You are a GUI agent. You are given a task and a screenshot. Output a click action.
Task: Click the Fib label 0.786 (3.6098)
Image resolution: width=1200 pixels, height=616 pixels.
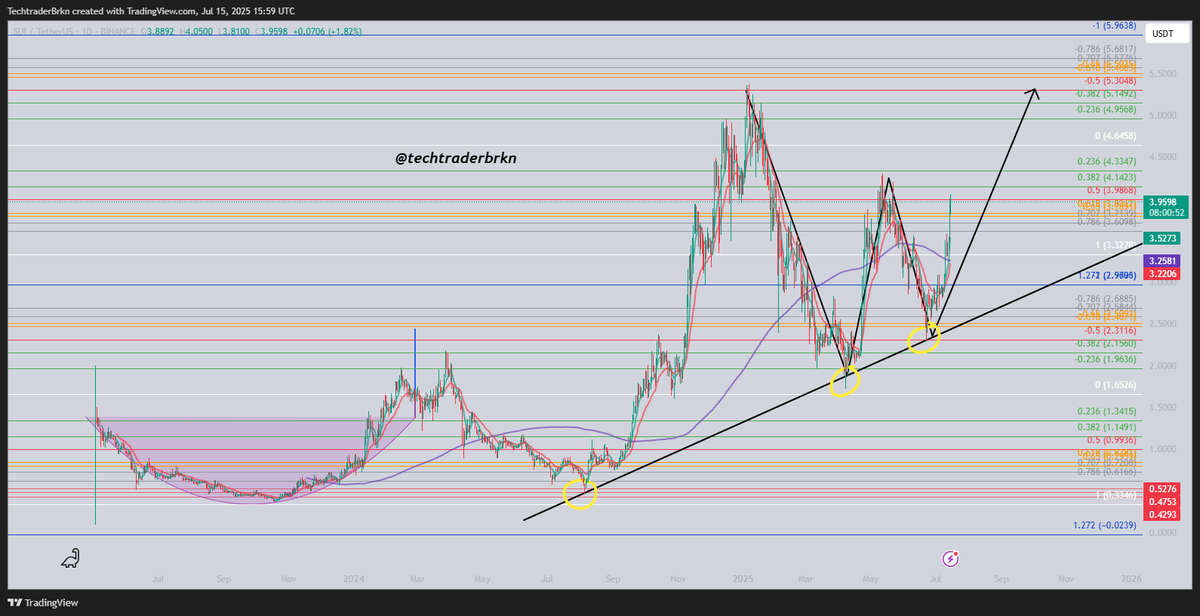(1108, 222)
